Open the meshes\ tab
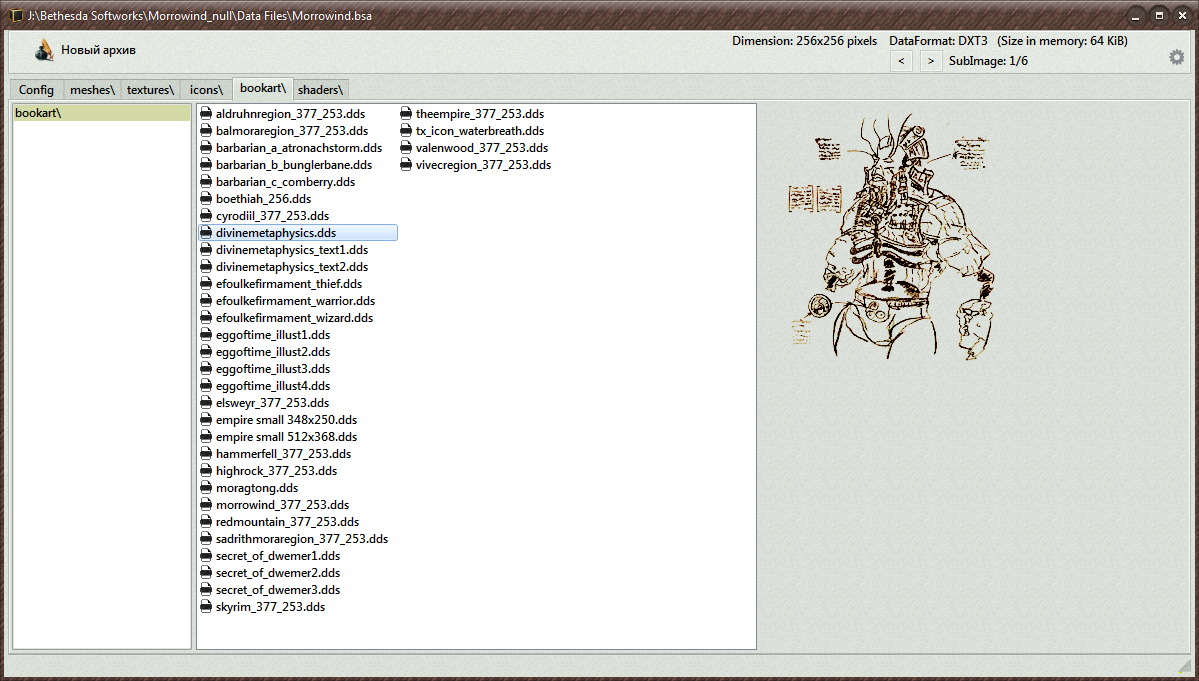1199x681 pixels. point(93,89)
